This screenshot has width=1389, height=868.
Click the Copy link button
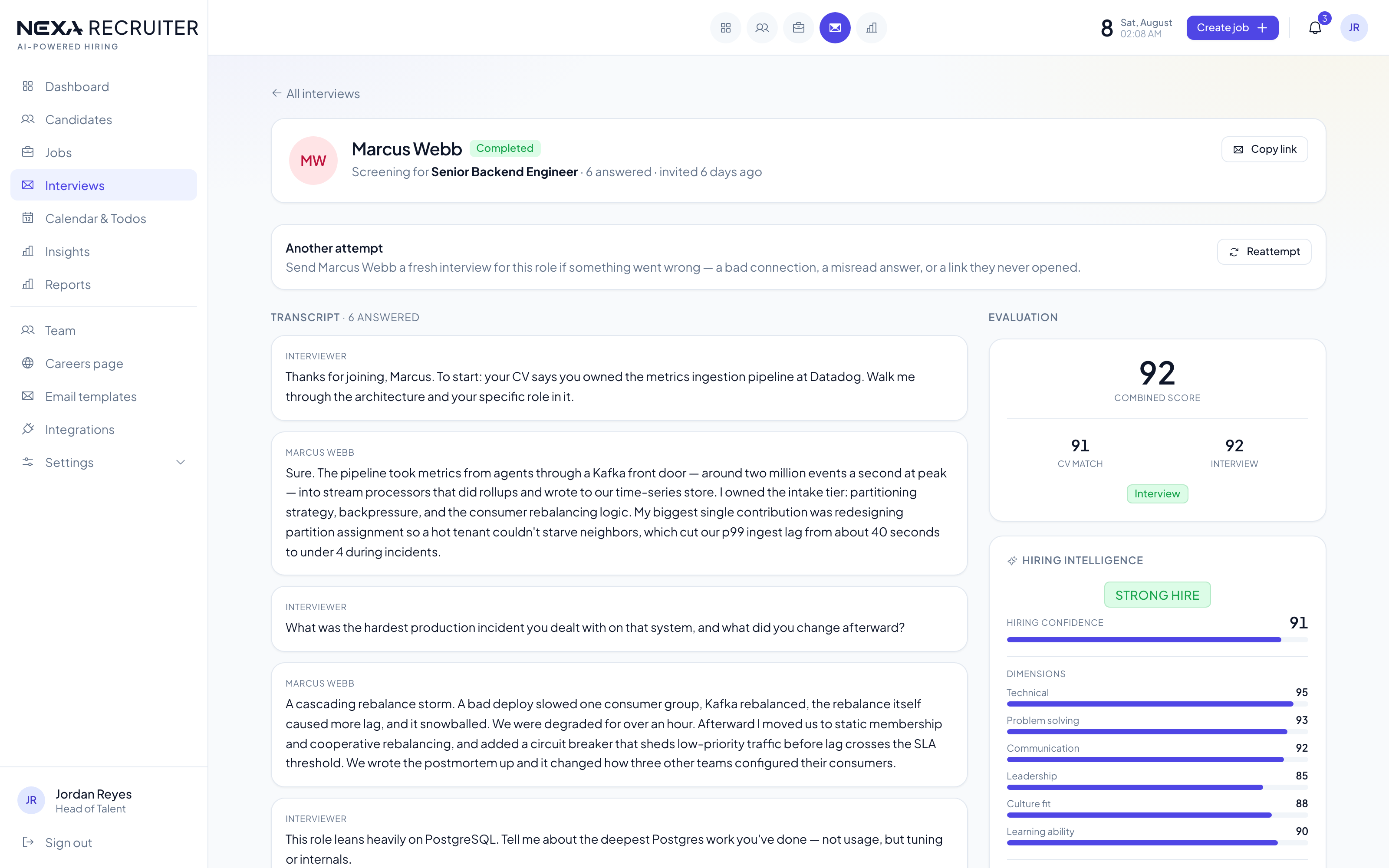point(1264,149)
